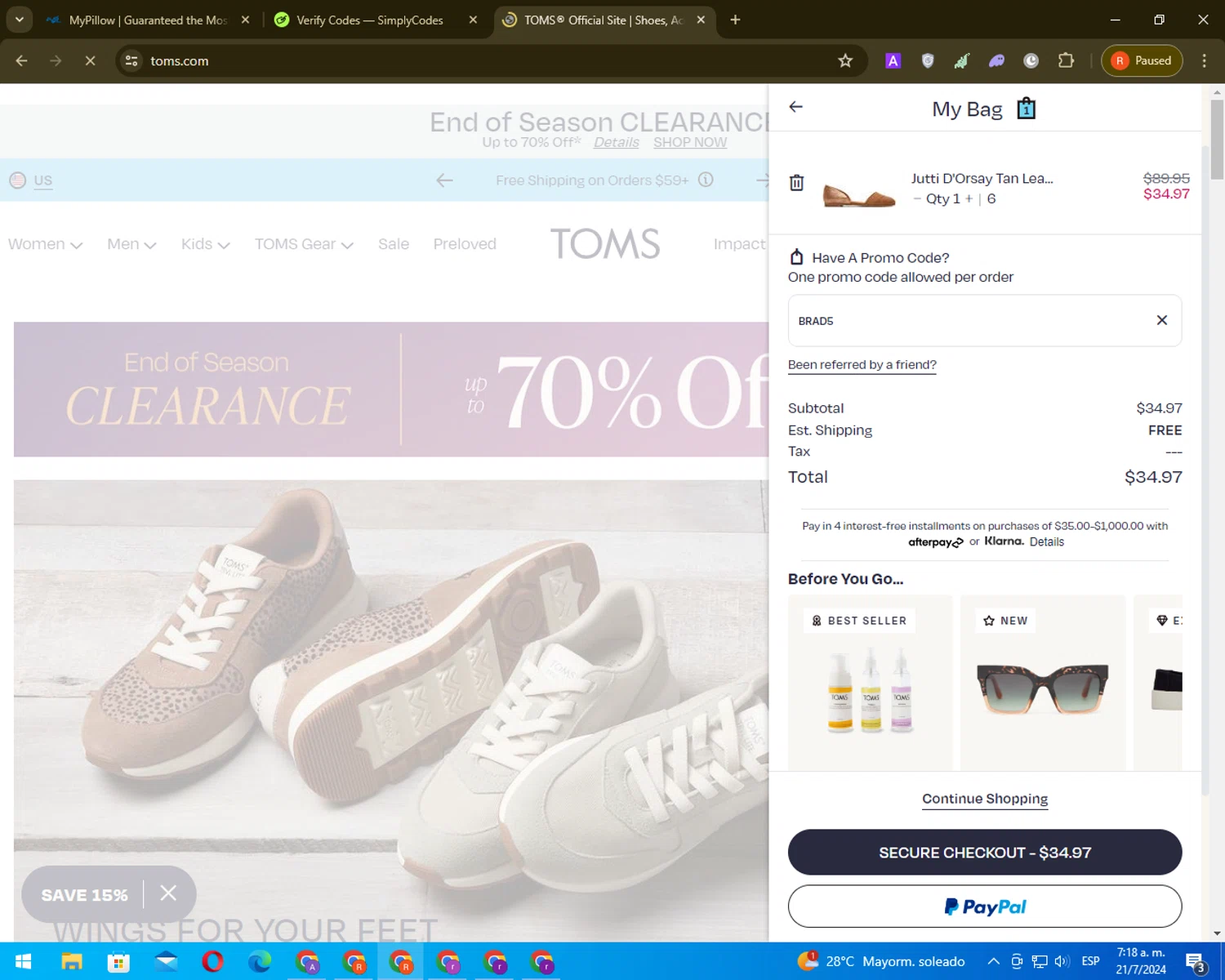Open Chrome three-dot menu

(1204, 60)
